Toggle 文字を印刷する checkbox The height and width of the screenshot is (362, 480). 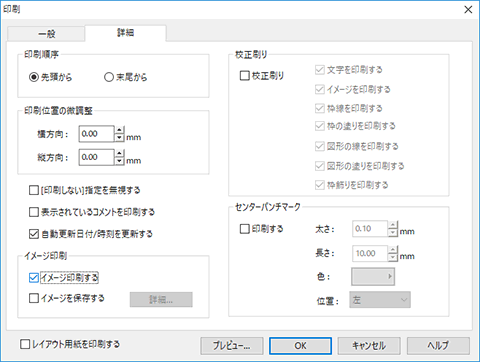(x=320, y=70)
